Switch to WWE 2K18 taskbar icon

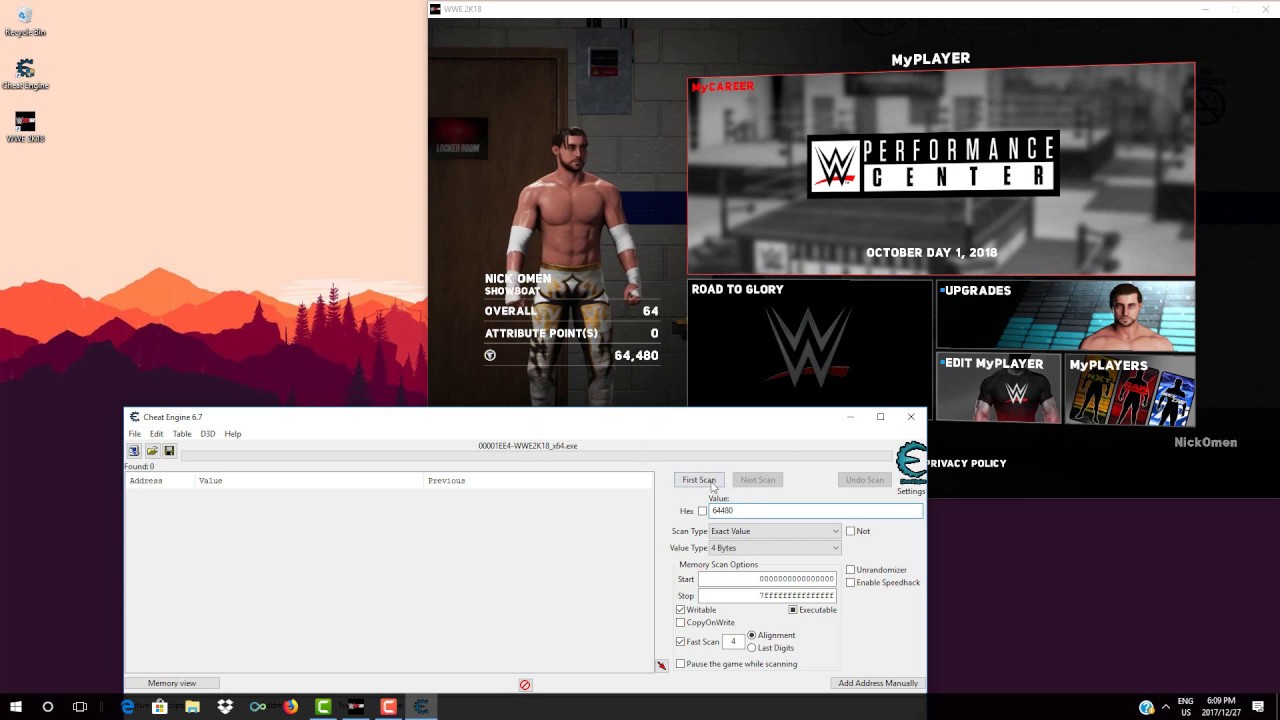point(356,707)
